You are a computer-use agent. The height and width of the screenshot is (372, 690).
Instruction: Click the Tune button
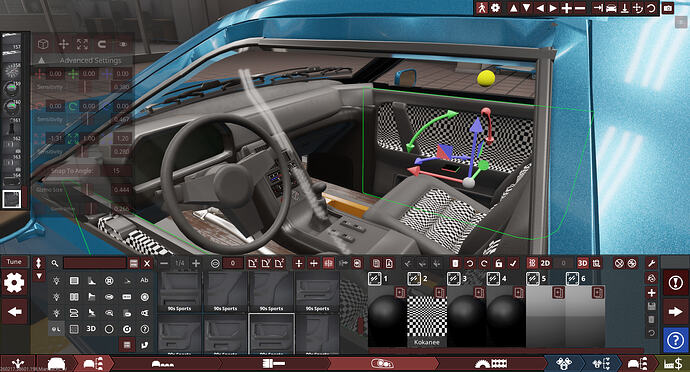point(14,262)
